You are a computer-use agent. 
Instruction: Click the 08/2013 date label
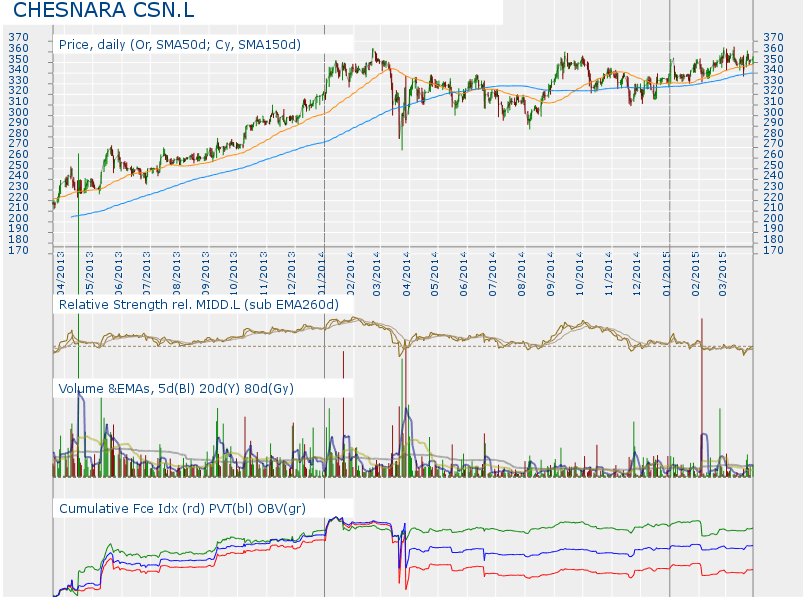(176, 273)
